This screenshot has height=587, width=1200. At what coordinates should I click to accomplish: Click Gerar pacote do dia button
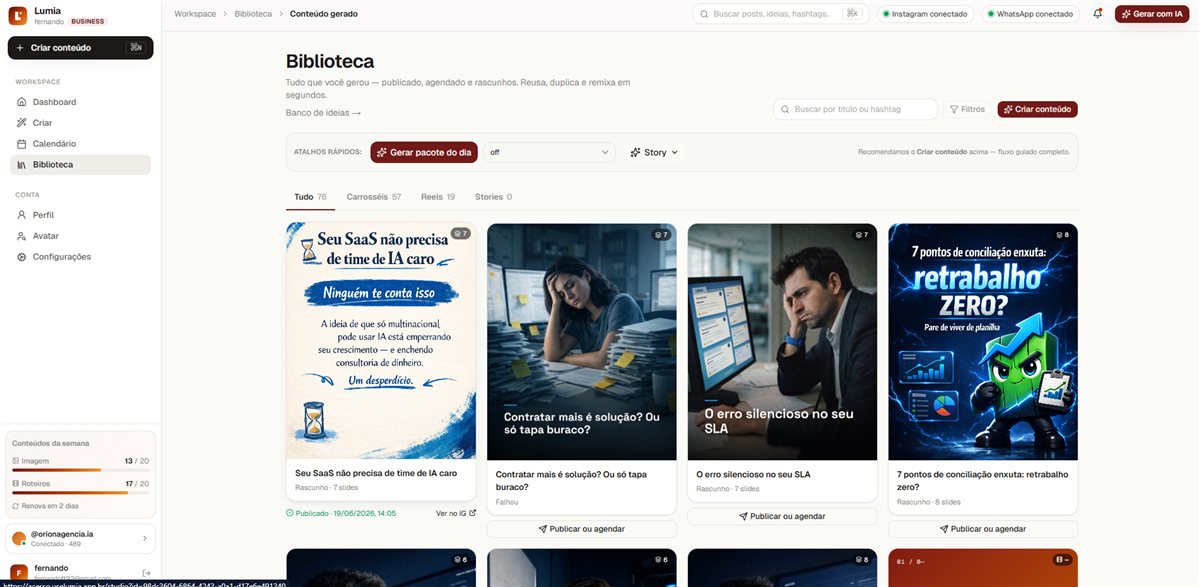coord(424,152)
